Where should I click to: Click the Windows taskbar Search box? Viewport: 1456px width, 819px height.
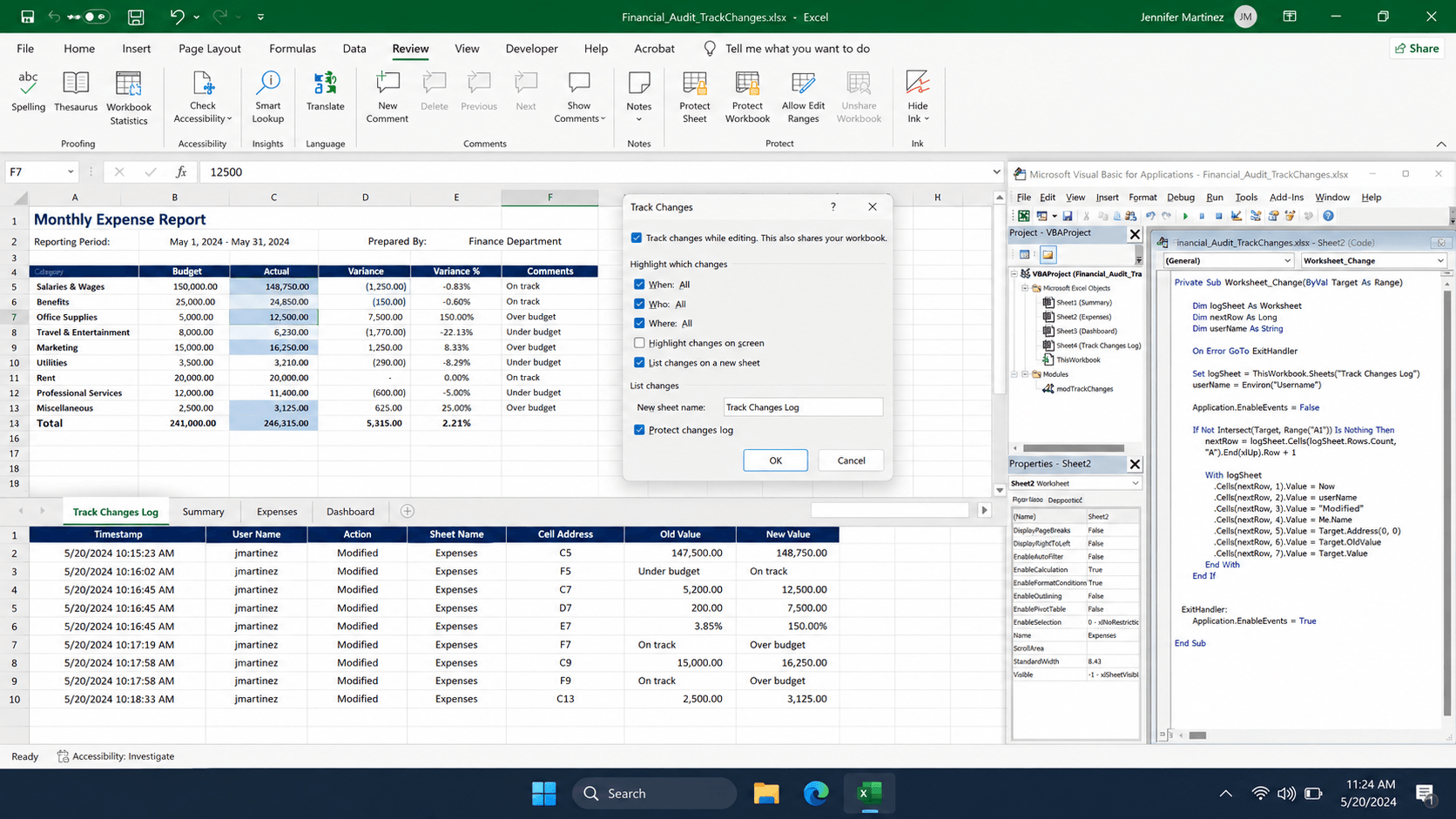click(654, 793)
